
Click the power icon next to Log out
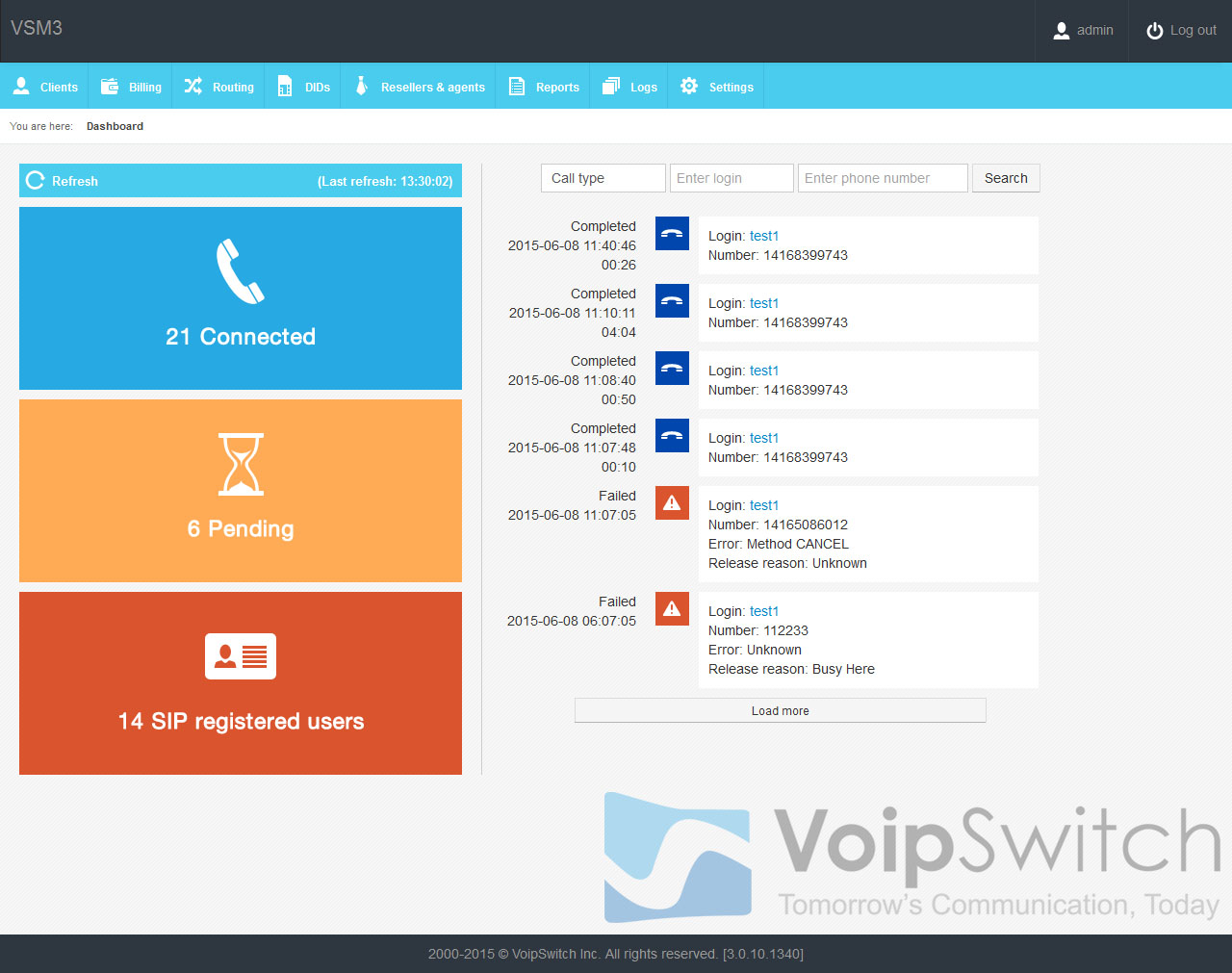click(1154, 31)
